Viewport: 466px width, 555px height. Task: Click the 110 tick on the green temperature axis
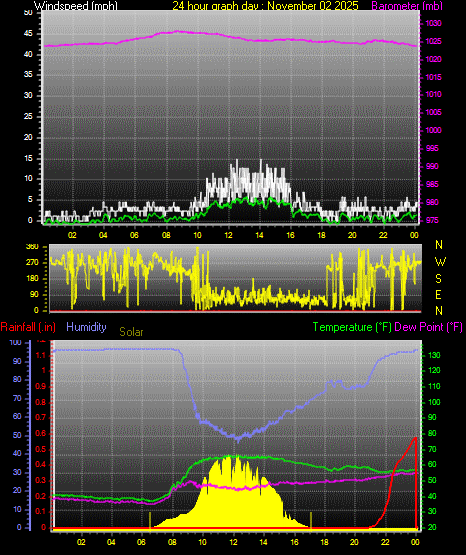pos(434,386)
